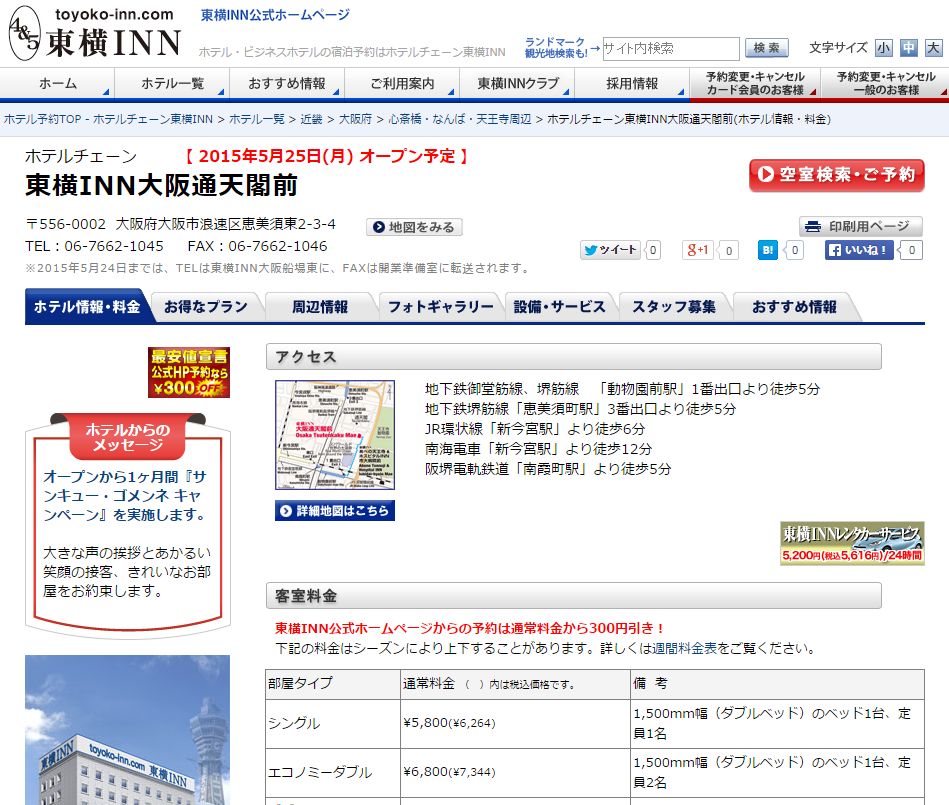Click the 詳細地図はこちら button

click(335, 511)
